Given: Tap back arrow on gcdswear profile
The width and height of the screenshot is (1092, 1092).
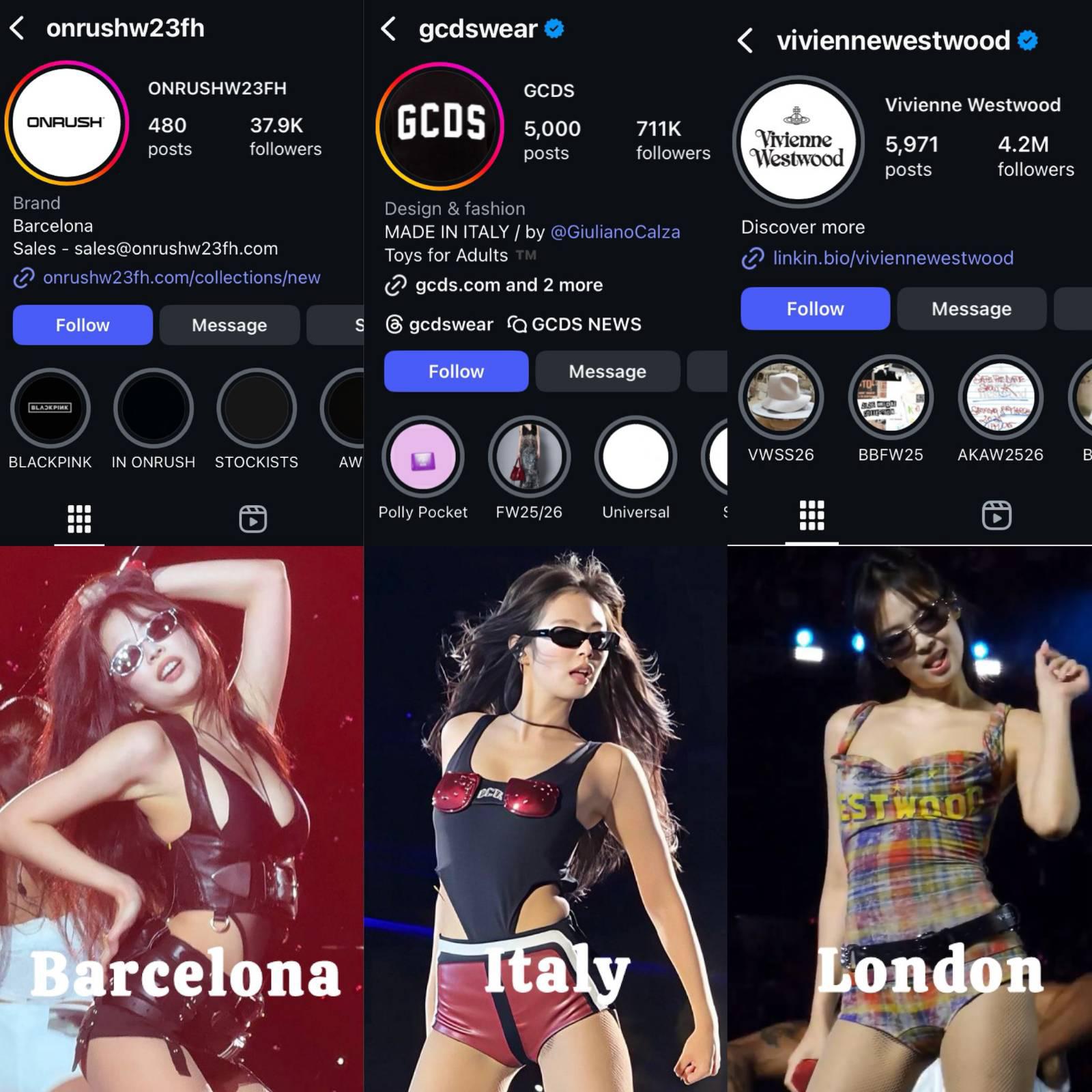Looking at the screenshot, I should click(388, 29).
